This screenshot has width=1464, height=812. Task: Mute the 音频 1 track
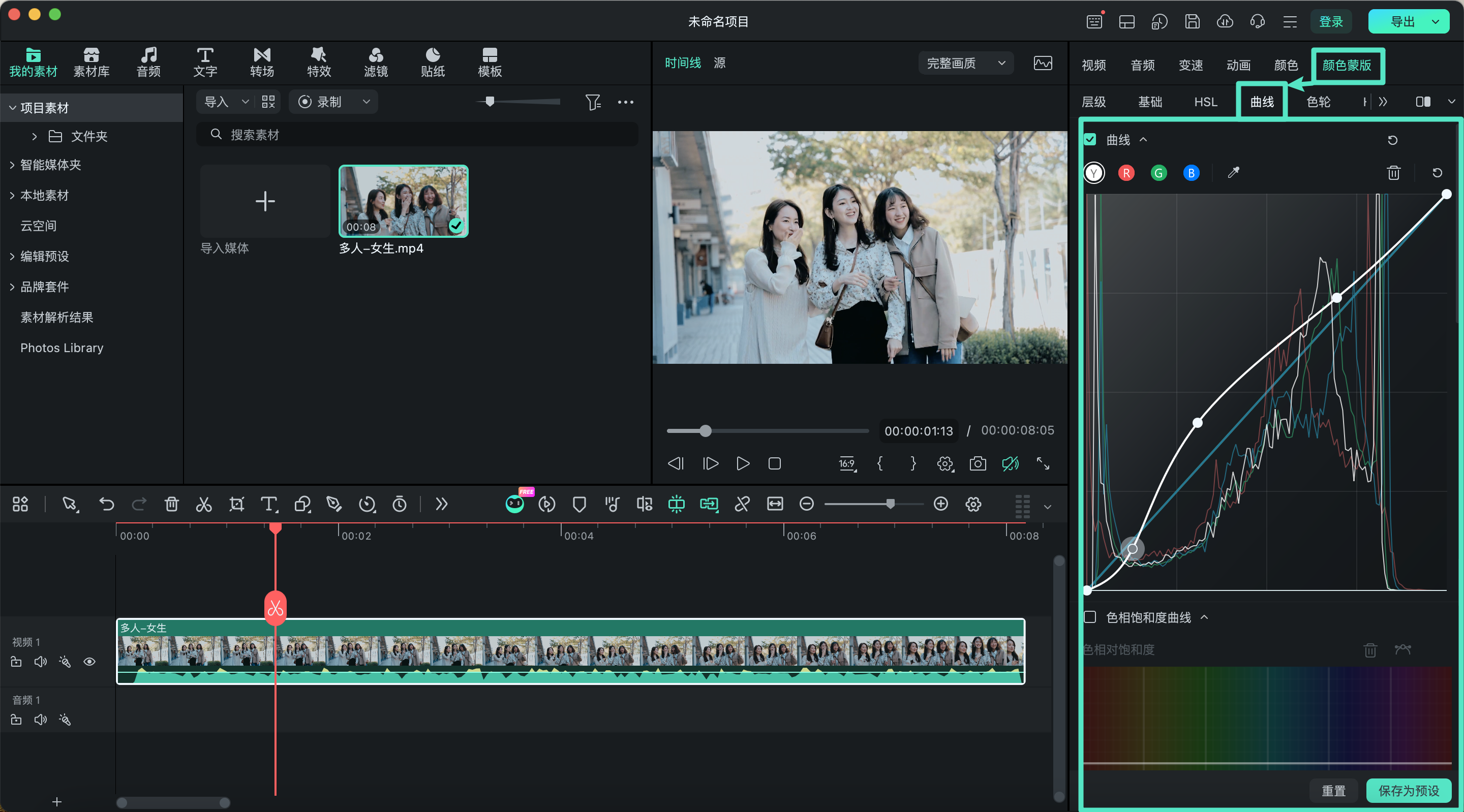40,720
